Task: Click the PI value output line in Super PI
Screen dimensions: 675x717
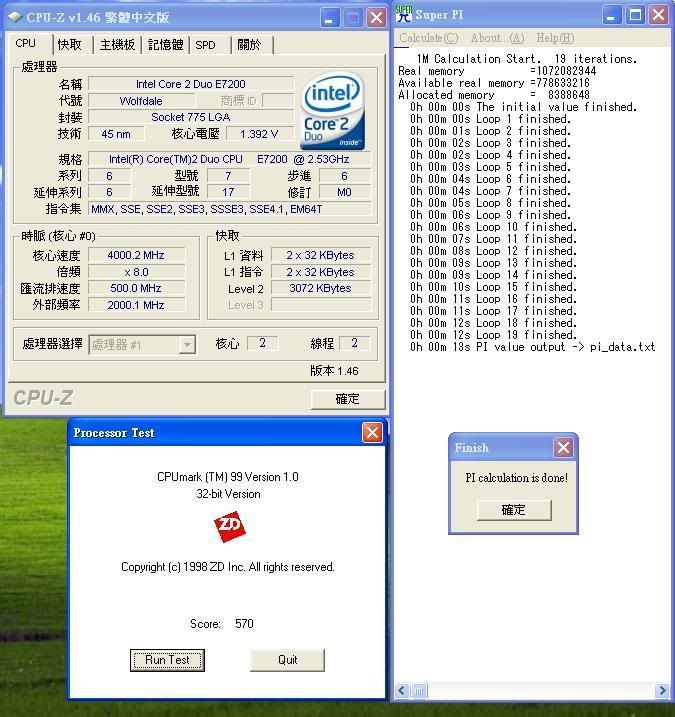Action: (x=533, y=347)
